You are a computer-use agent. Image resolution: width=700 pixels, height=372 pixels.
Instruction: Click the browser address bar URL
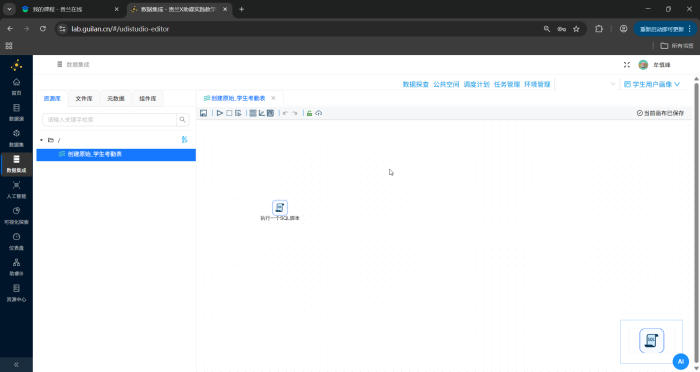pyautogui.click(x=120, y=29)
